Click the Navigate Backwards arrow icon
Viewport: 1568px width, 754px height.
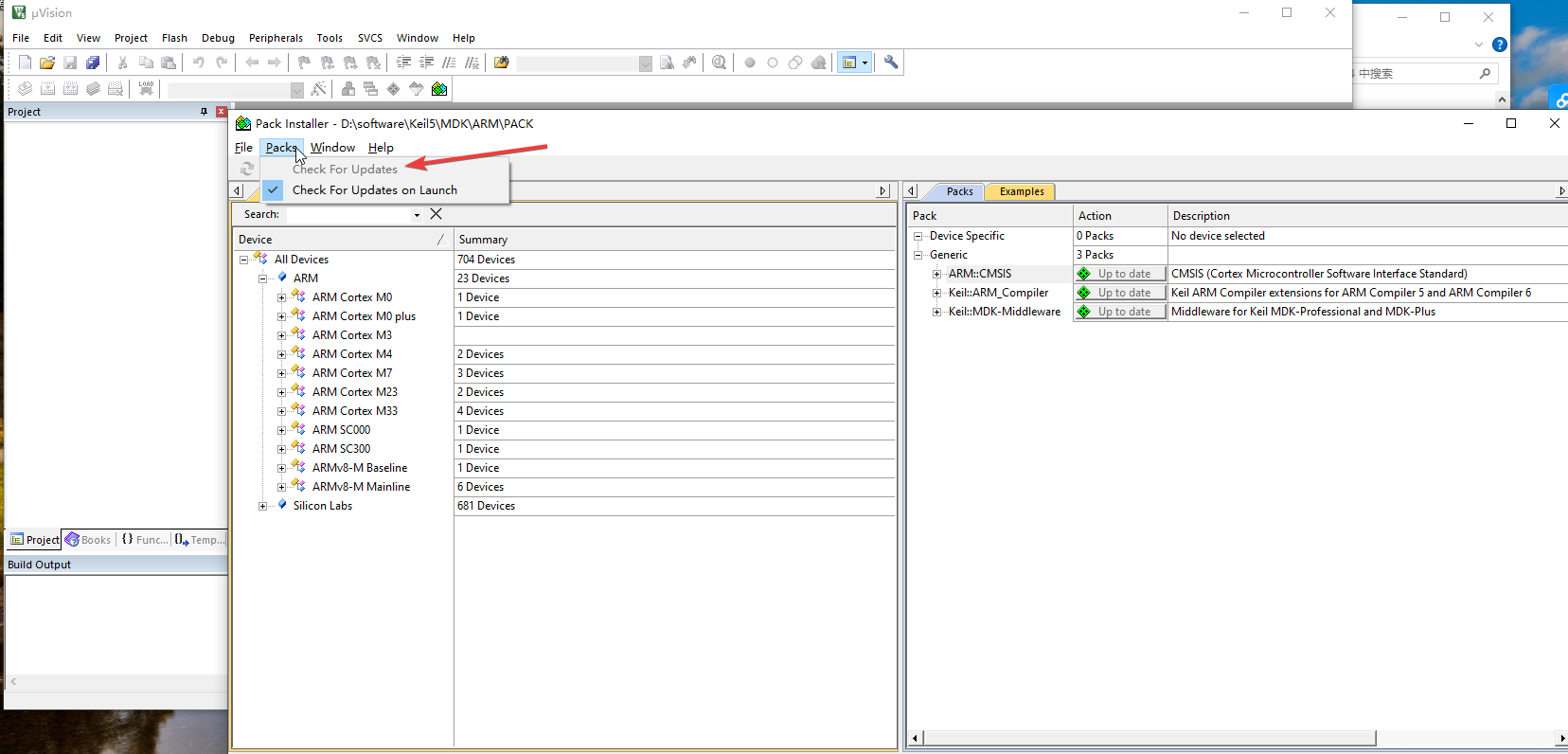point(252,63)
